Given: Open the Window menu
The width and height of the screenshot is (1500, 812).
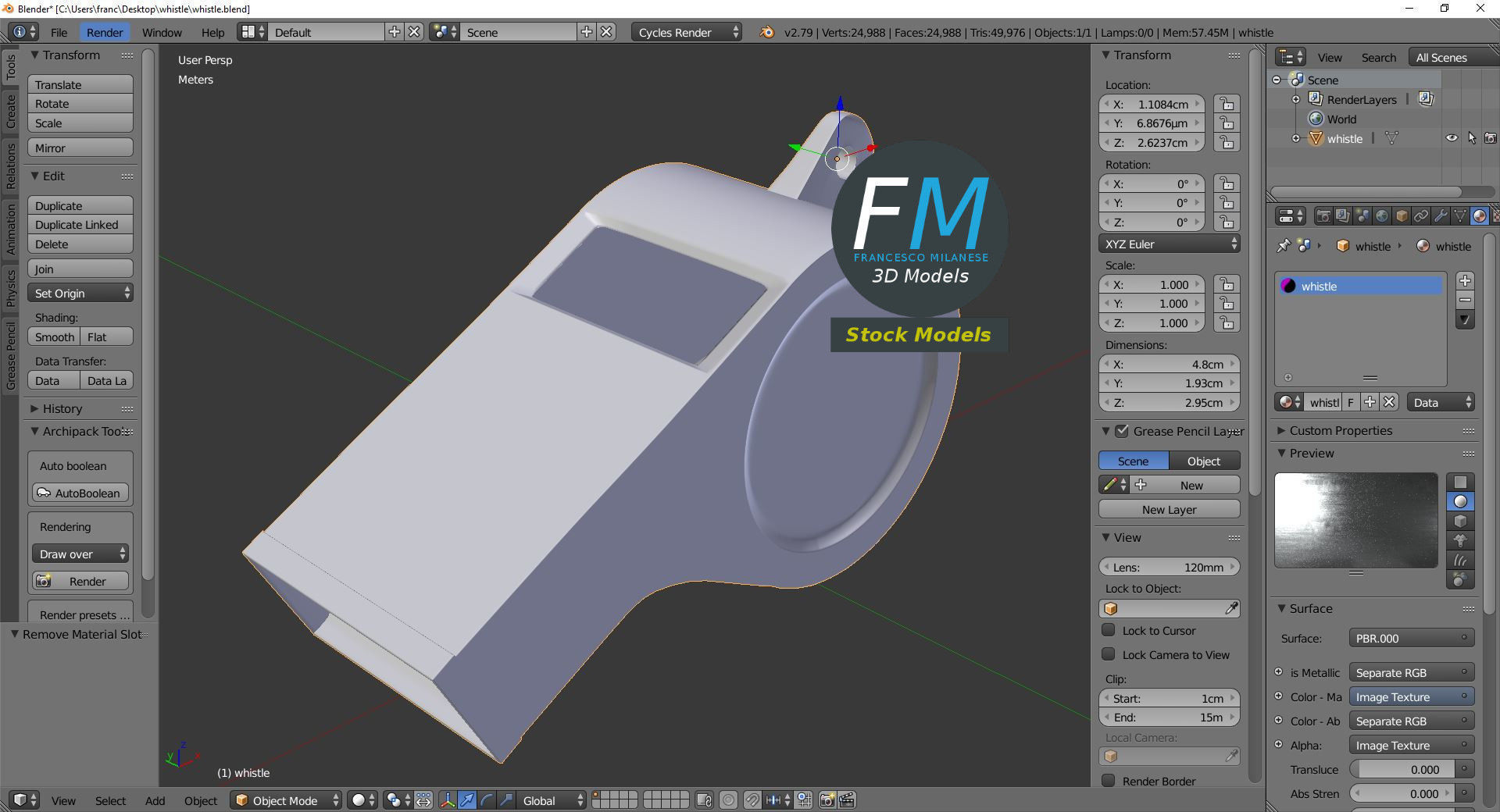Looking at the screenshot, I should 162,32.
